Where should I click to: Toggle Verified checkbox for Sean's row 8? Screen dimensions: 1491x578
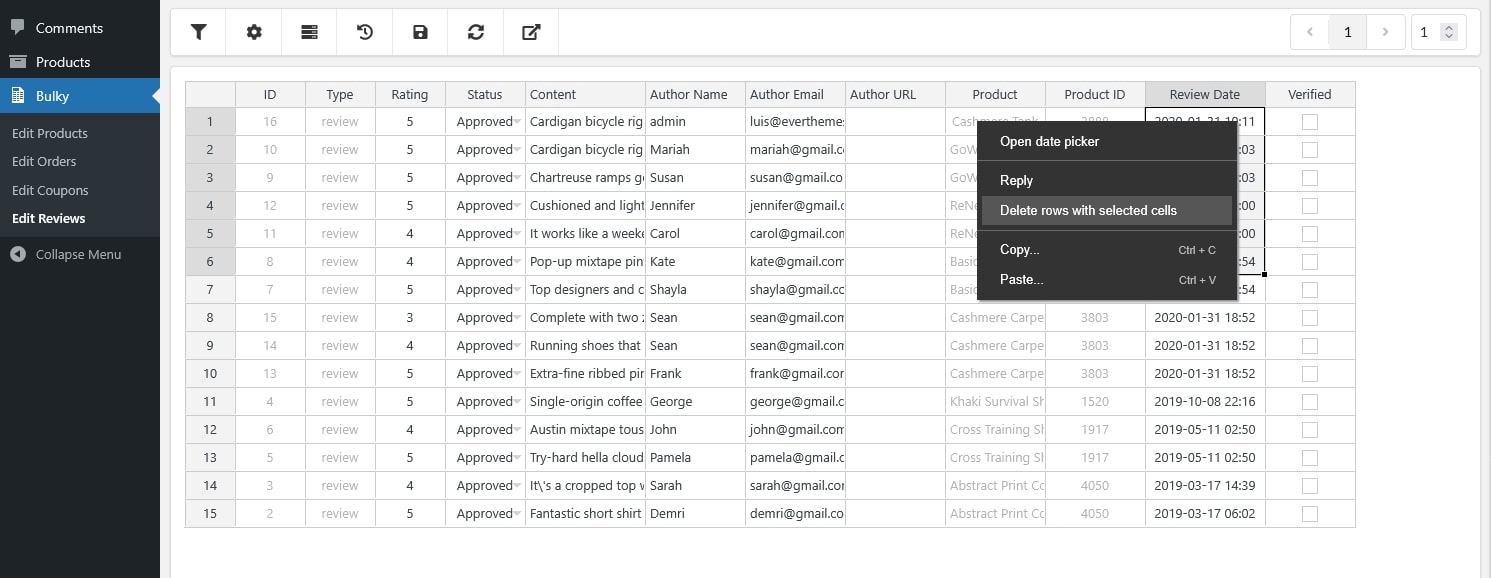[x=1309, y=318]
